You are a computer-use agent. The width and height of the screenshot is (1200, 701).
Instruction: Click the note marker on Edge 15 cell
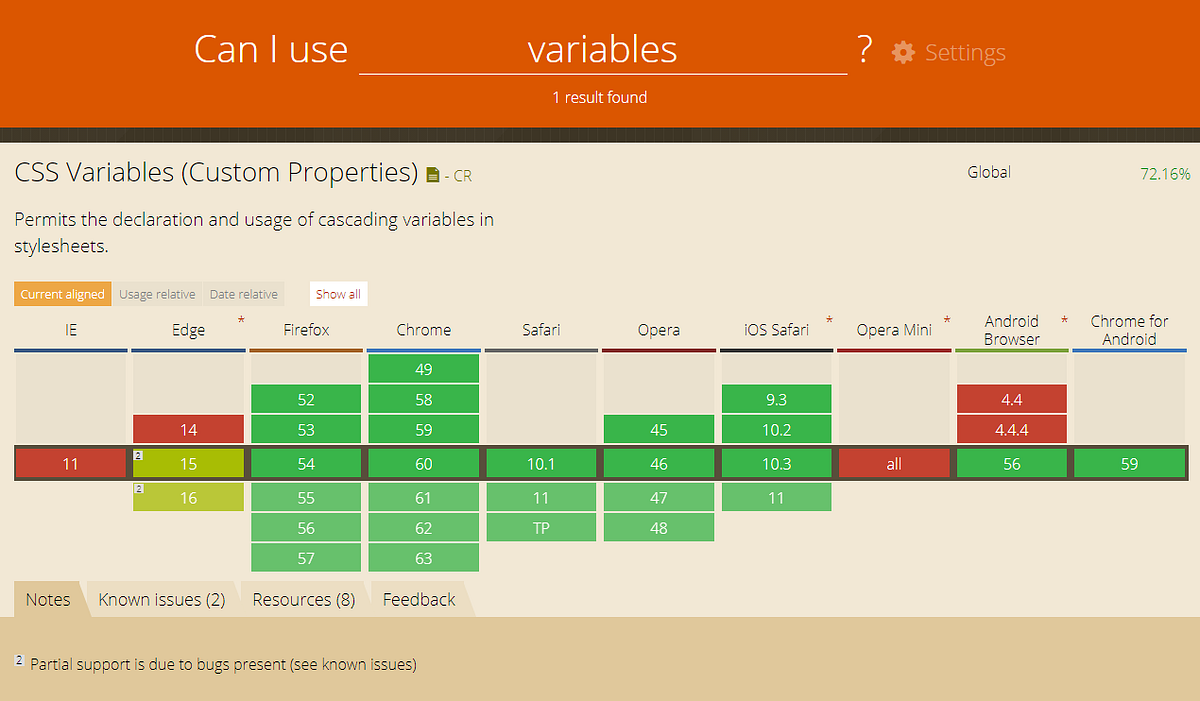[x=137, y=455]
